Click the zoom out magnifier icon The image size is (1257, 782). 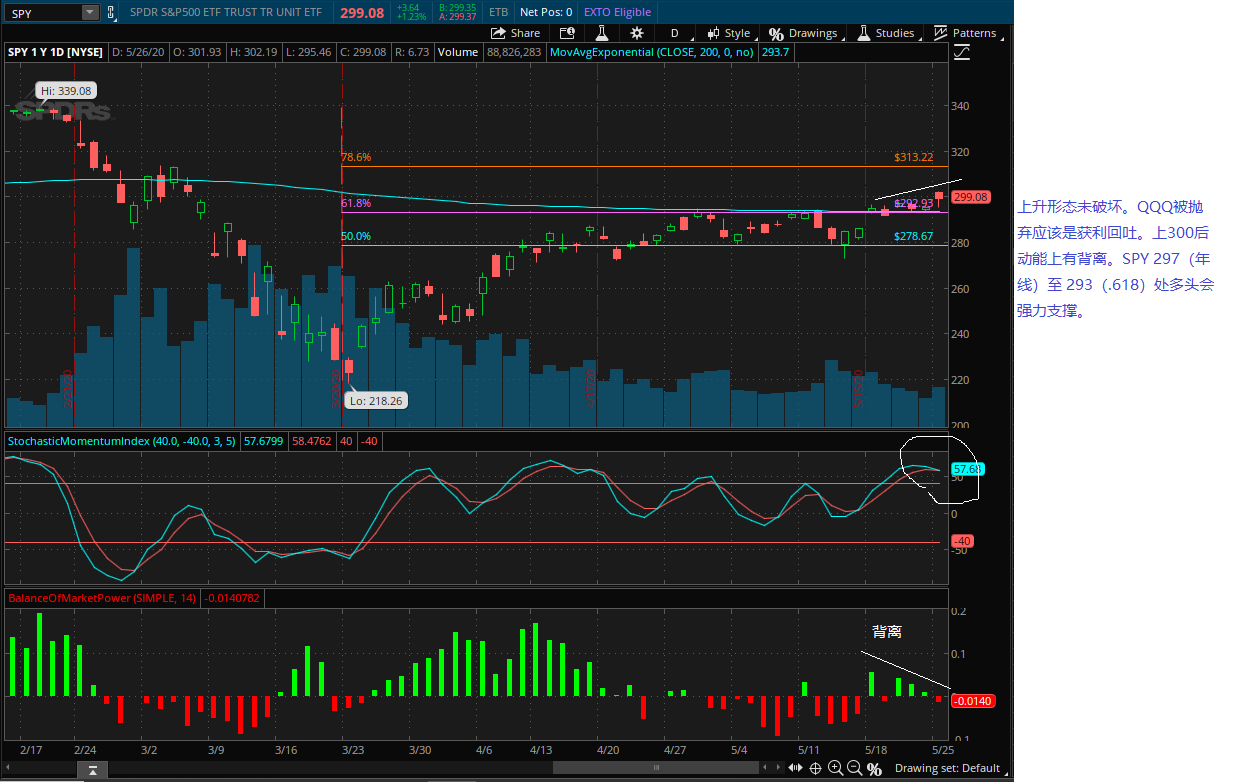click(x=854, y=768)
